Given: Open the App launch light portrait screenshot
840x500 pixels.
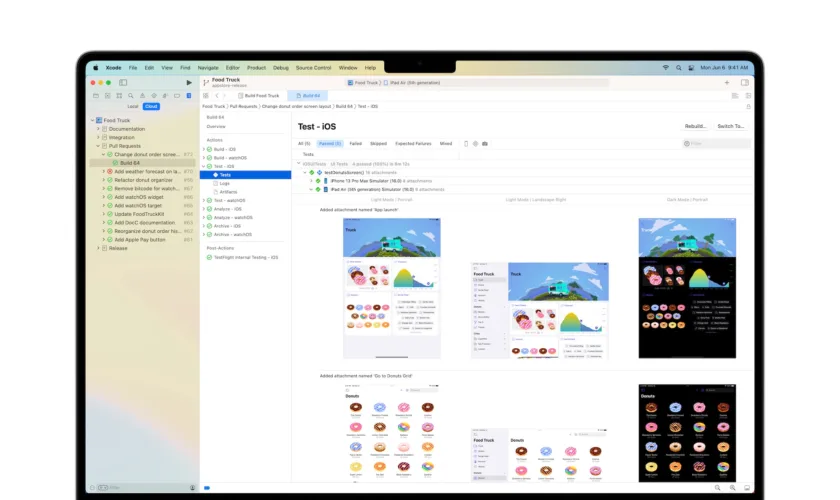Looking at the screenshot, I should [392, 288].
